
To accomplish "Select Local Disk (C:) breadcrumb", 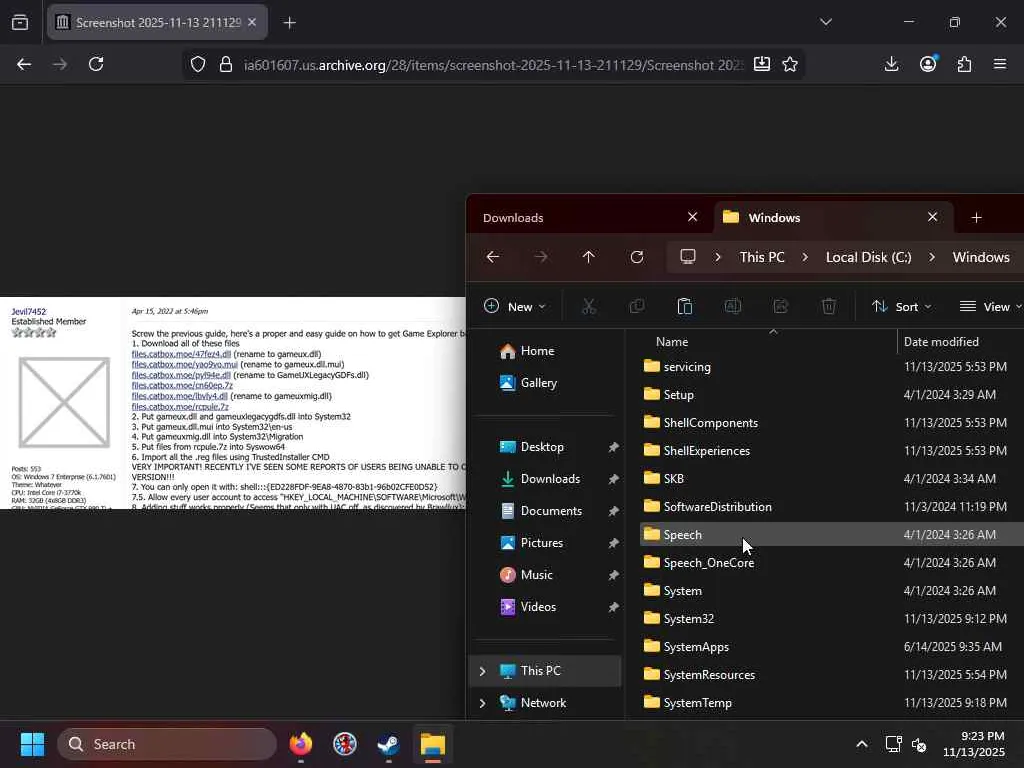I will tap(869, 257).
